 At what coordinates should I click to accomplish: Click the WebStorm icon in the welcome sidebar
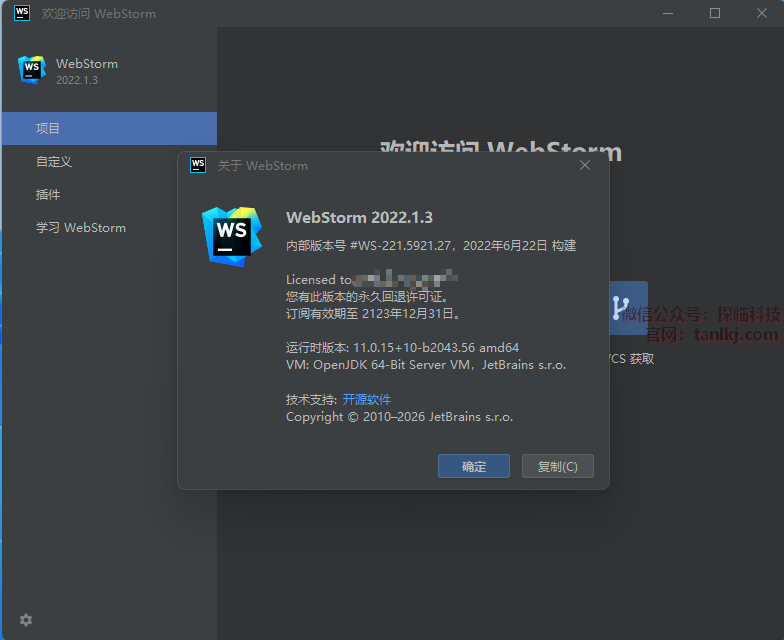[32, 70]
